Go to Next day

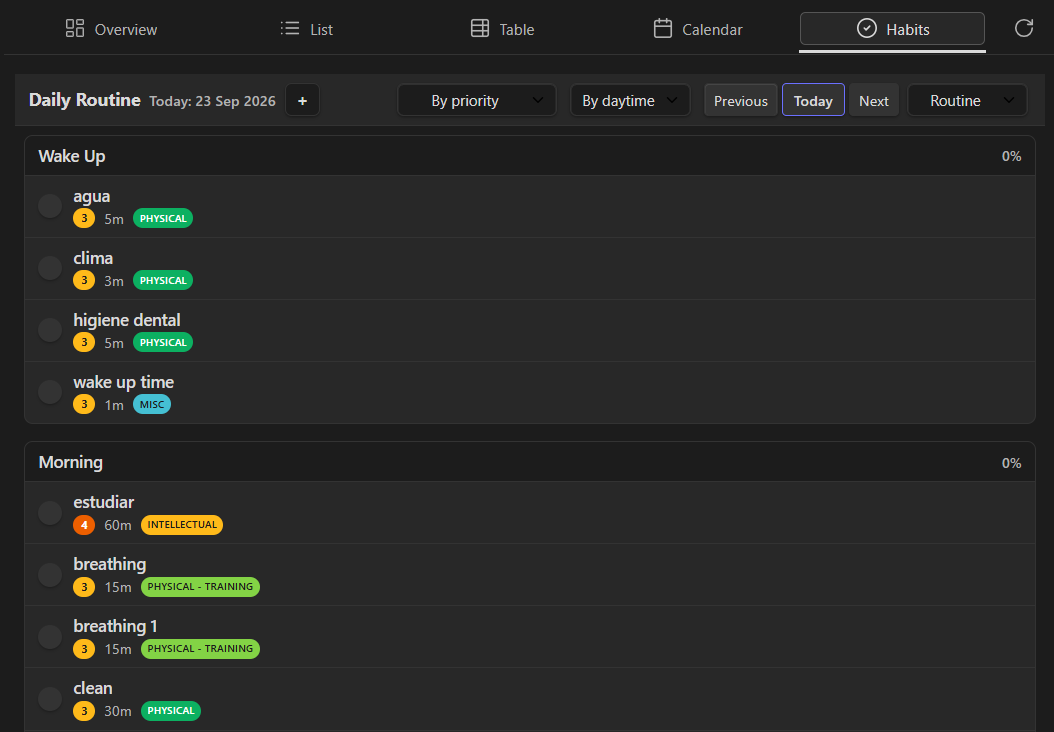pos(874,100)
